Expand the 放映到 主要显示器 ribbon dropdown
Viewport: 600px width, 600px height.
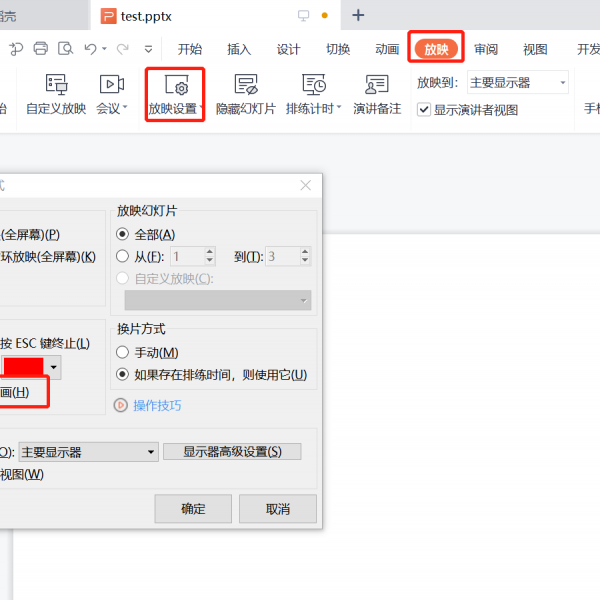pyautogui.click(x=518, y=83)
